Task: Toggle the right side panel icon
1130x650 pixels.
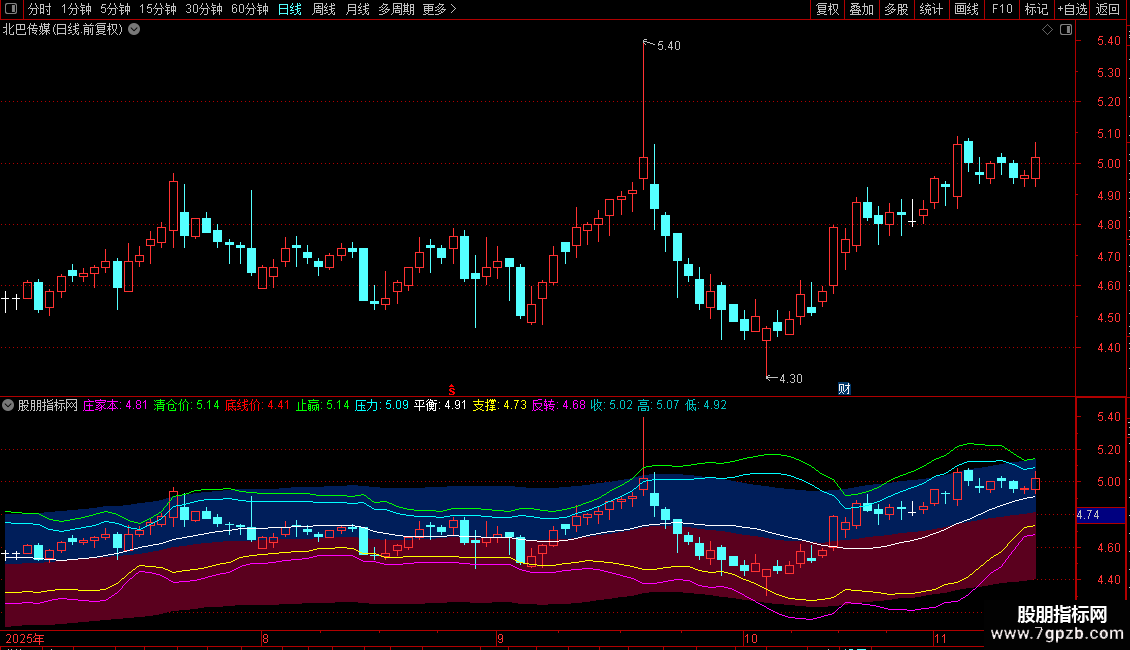Action: [1065, 30]
